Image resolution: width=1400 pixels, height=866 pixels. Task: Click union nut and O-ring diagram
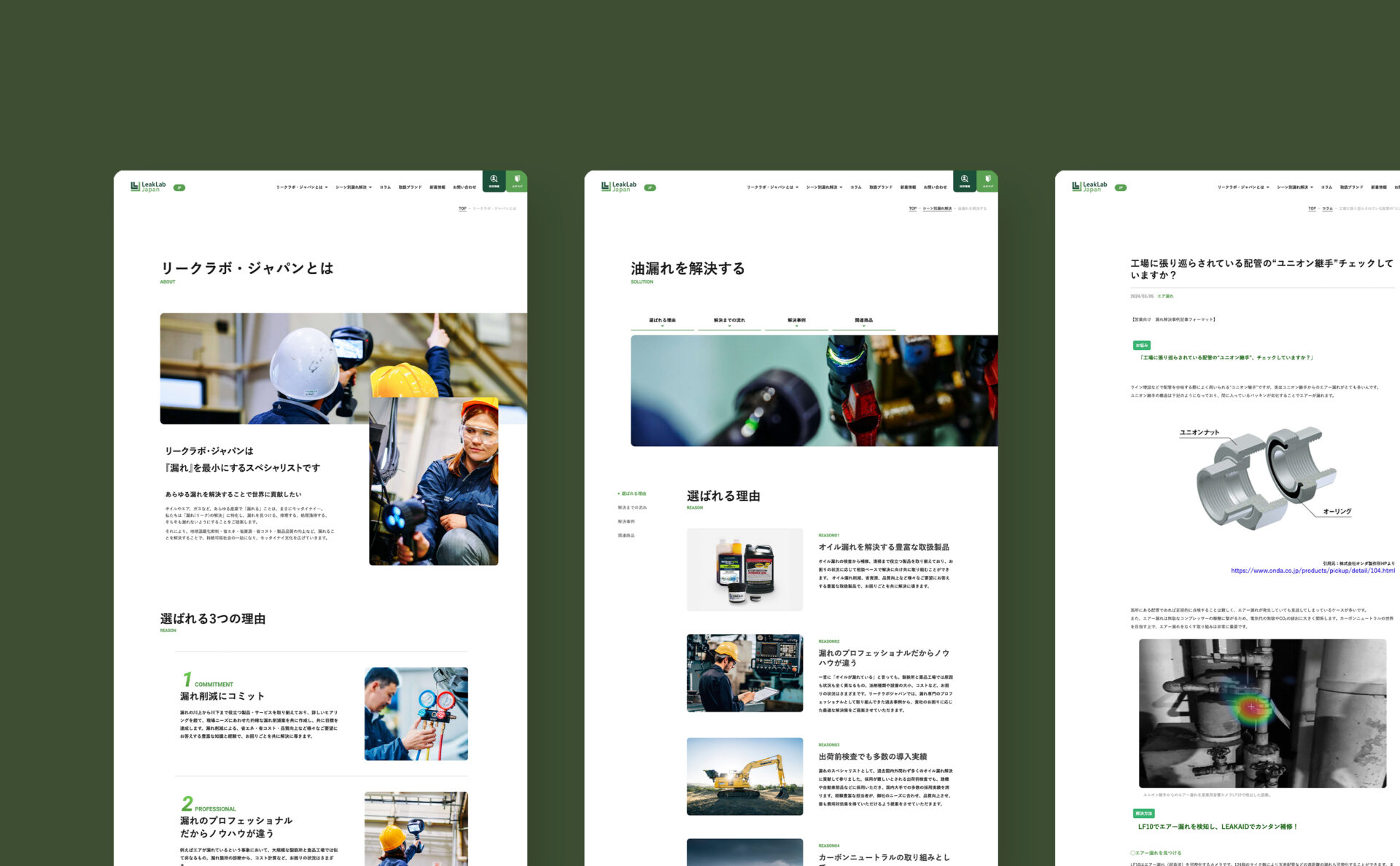coord(1265,477)
